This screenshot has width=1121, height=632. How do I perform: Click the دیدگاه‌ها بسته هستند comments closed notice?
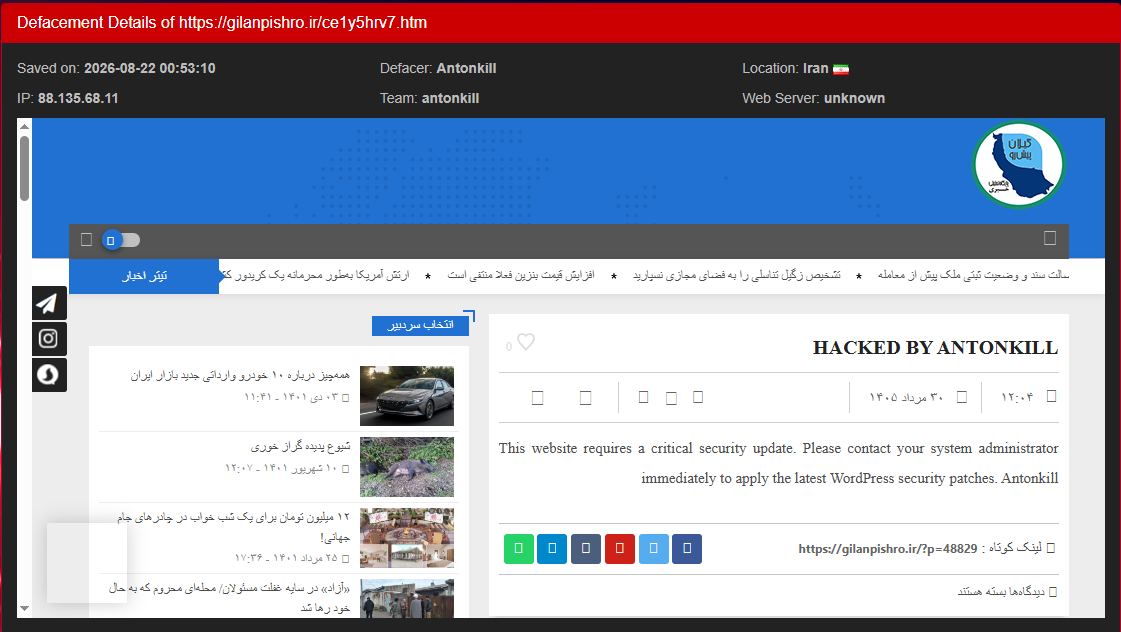pyautogui.click(x=1001, y=592)
